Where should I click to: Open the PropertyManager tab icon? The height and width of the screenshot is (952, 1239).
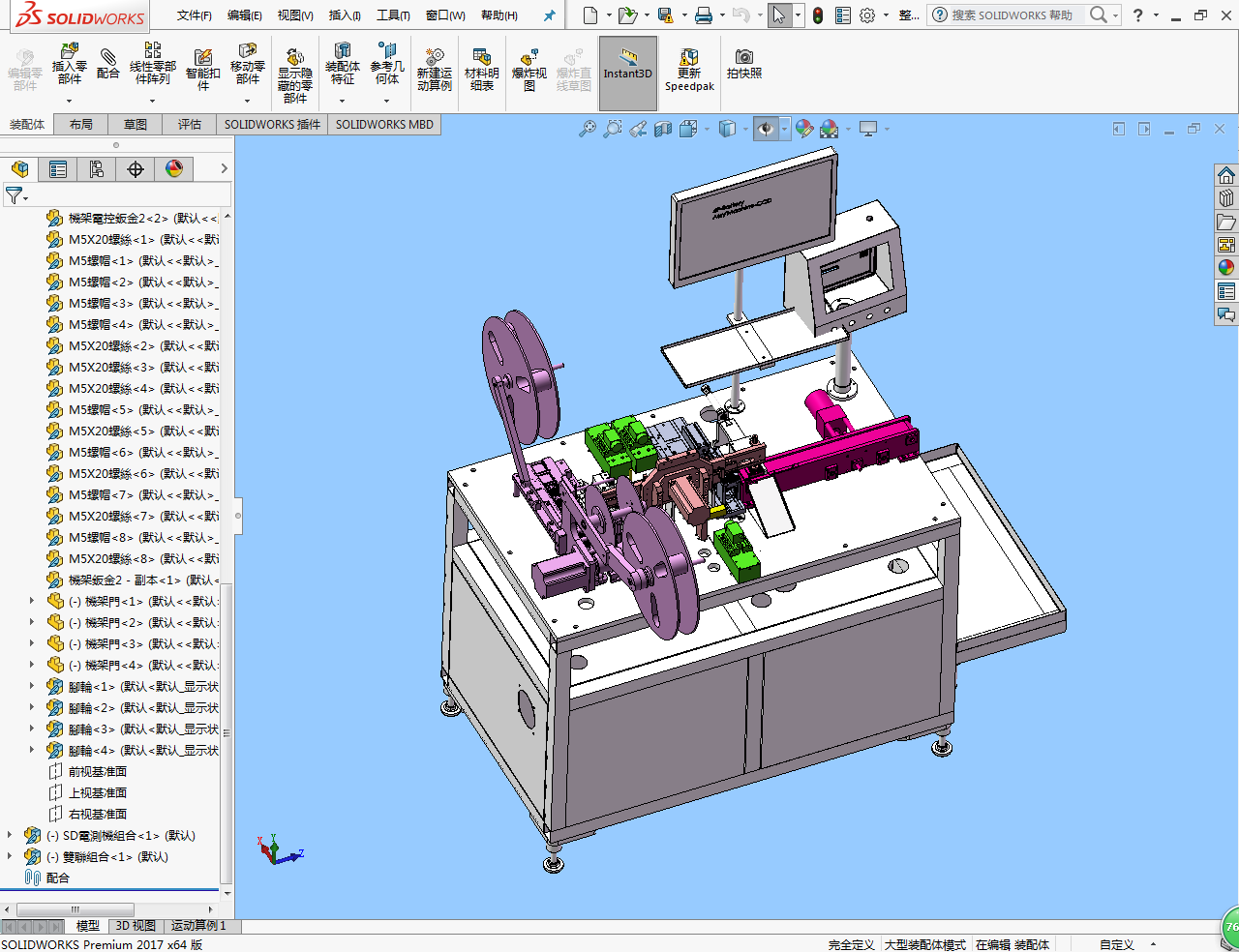click(x=58, y=169)
